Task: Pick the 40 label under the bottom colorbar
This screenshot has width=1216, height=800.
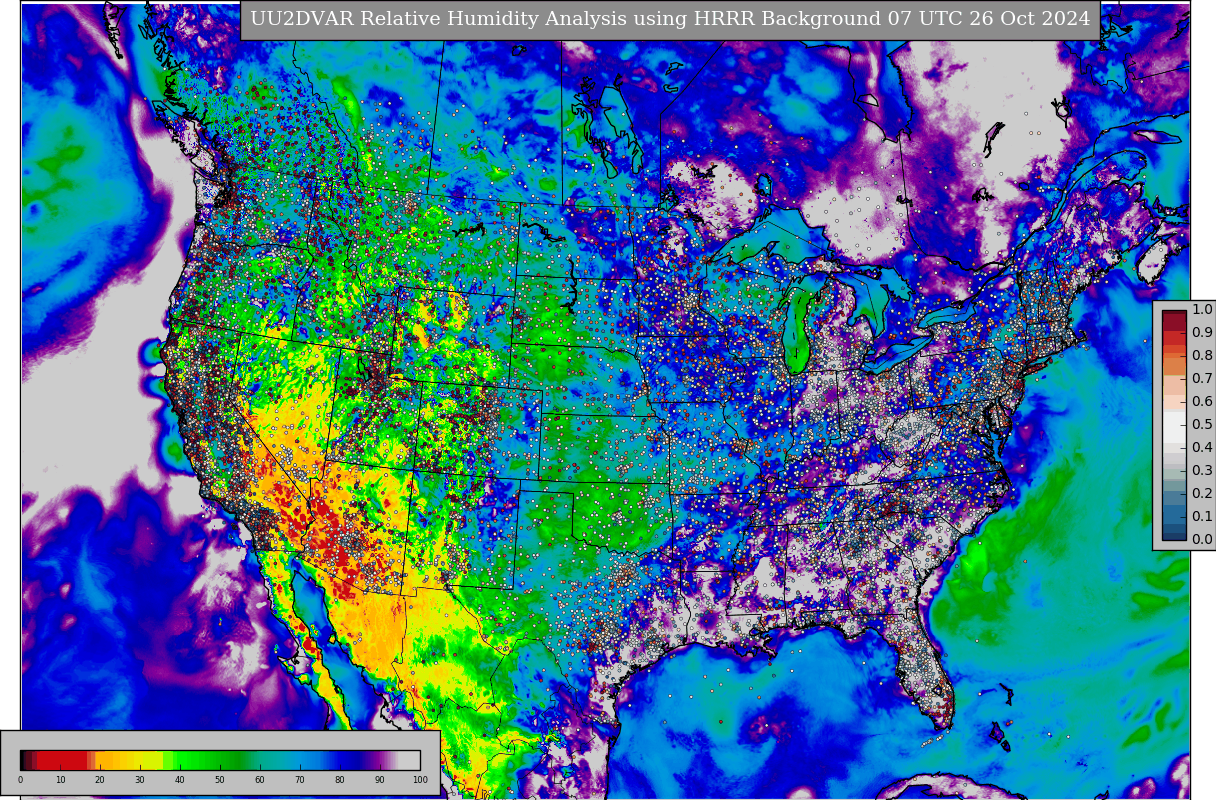Action: coord(180,780)
